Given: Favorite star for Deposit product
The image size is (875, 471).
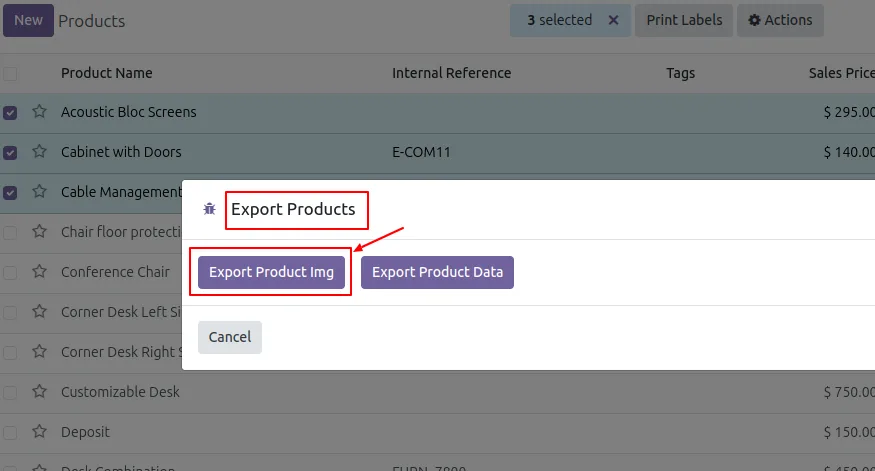Looking at the screenshot, I should coord(39,431).
